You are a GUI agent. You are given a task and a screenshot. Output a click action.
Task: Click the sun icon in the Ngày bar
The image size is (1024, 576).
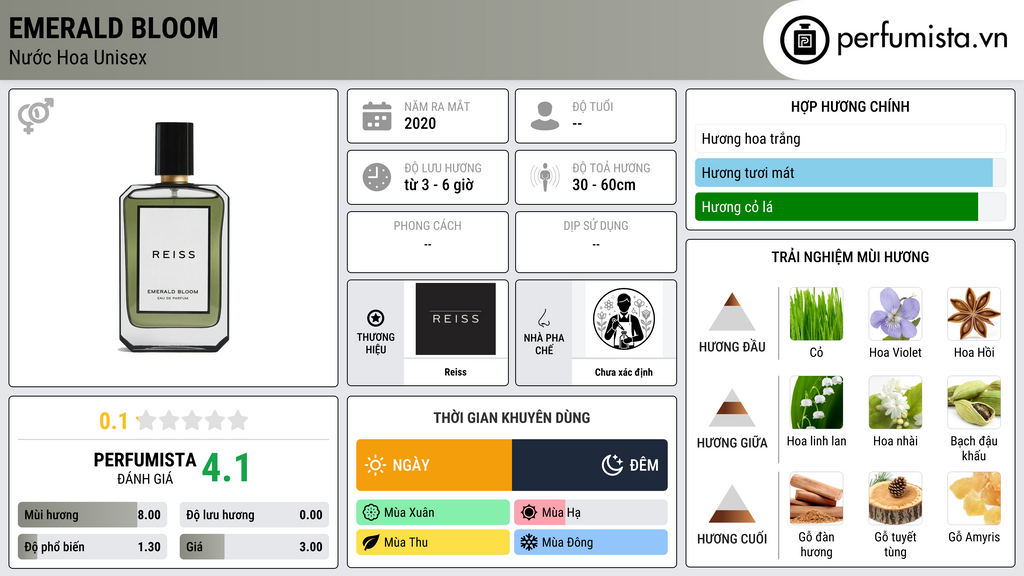tap(375, 465)
